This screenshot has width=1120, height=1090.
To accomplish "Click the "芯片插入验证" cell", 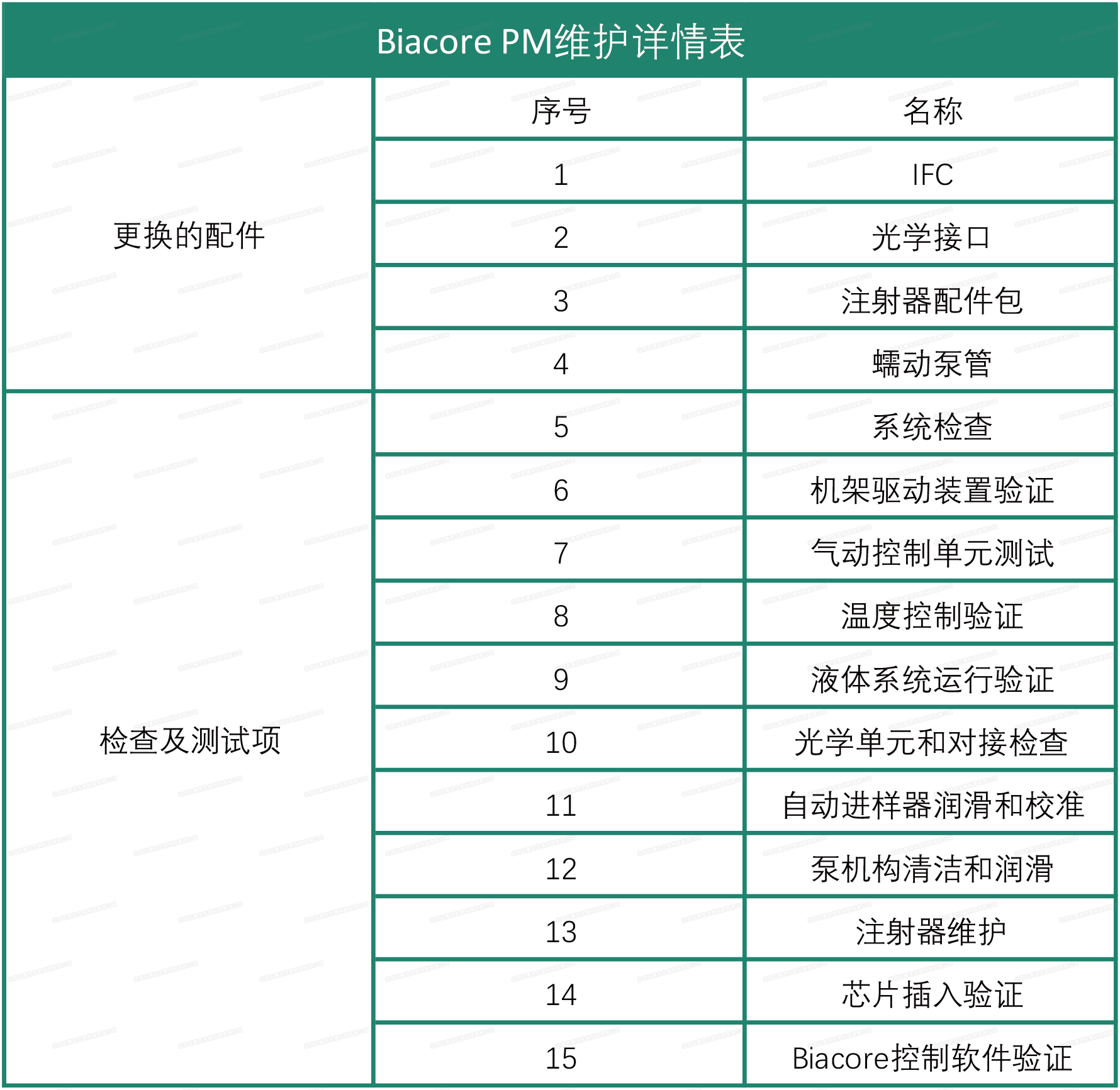I will 931,991.
